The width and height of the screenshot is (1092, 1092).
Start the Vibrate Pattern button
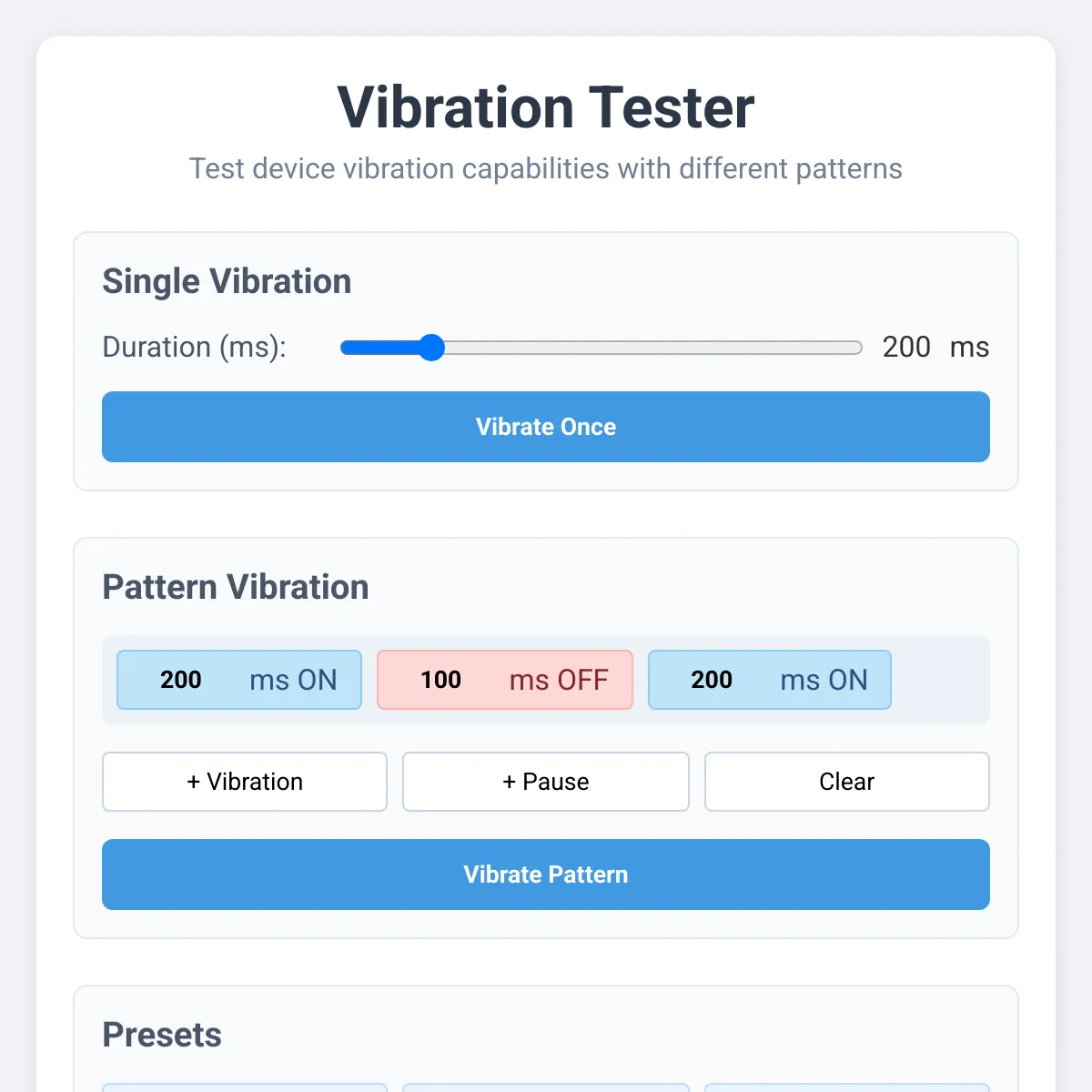(546, 875)
